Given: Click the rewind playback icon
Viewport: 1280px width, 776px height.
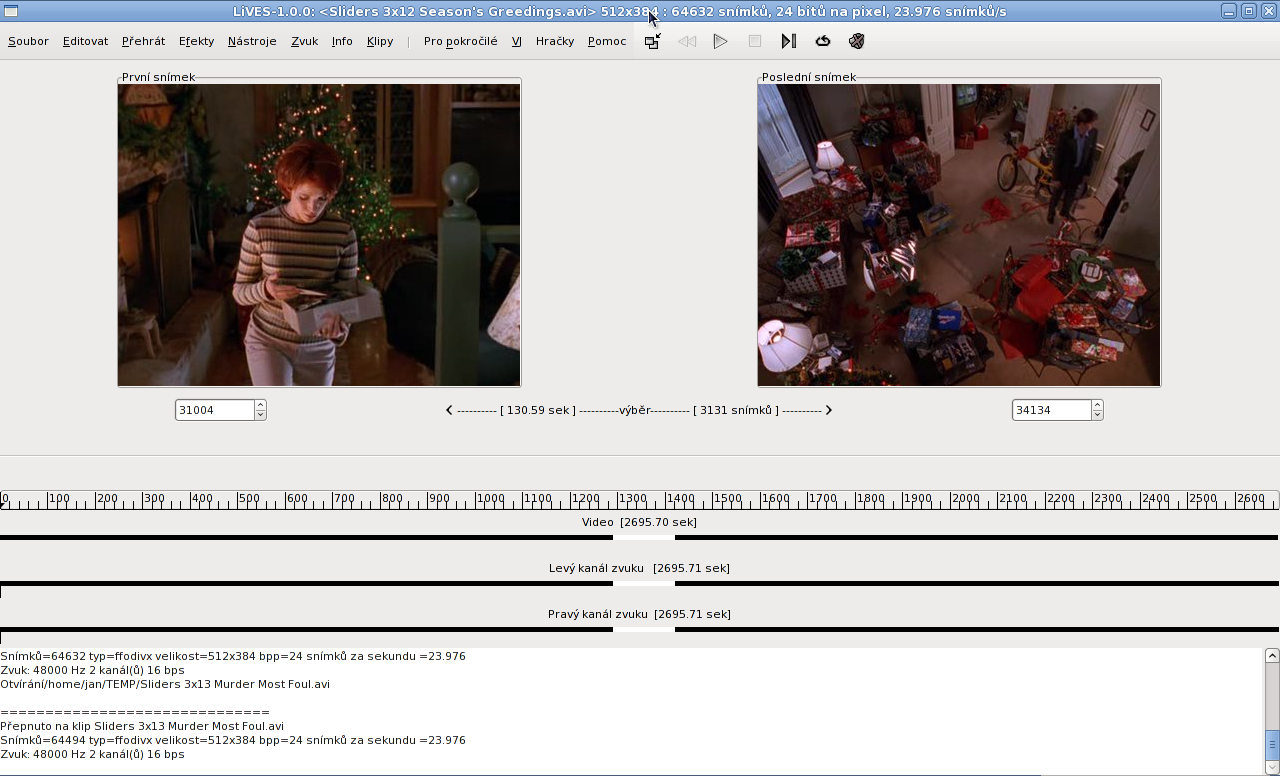Looking at the screenshot, I should pyautogui.click(x=687, y=41).
